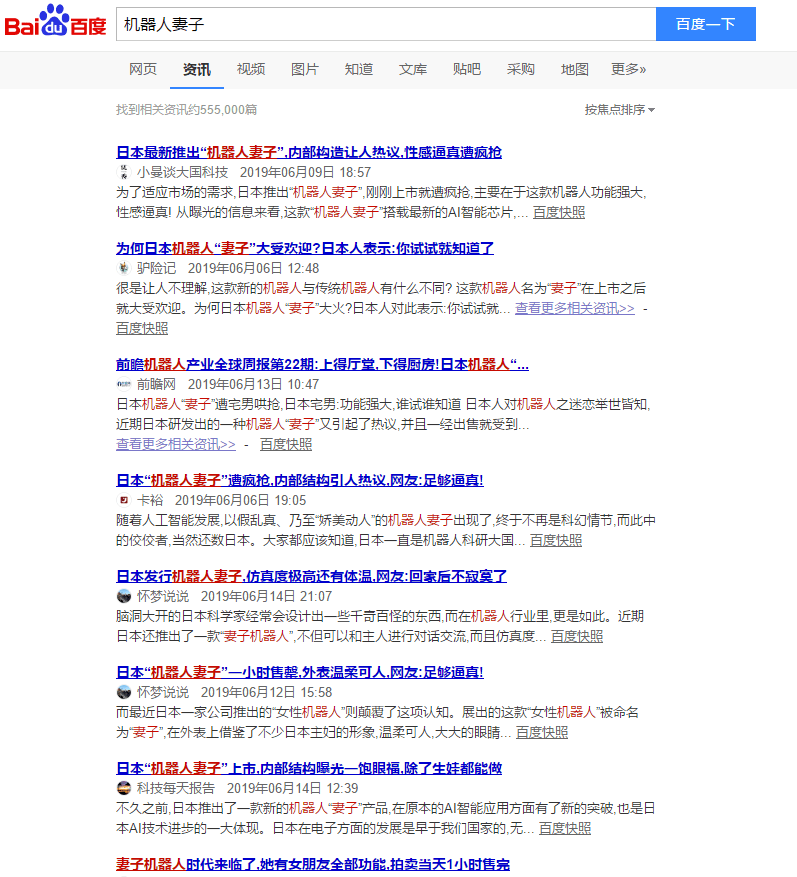
Task: Select the 地图 tab
Action: [x=575, y=69]
